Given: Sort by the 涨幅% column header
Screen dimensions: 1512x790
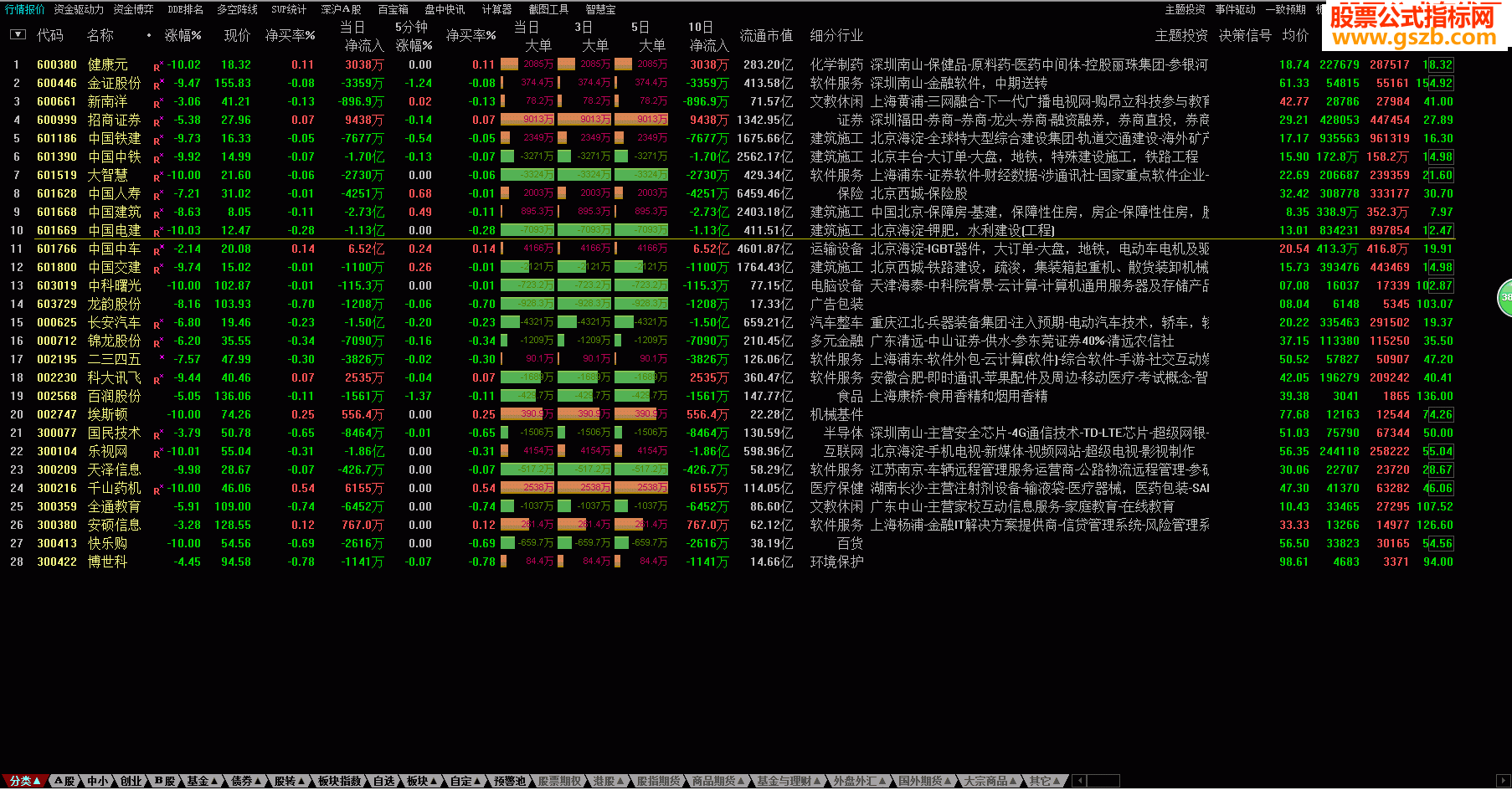Looking at the screenshot, I should 183,35.
